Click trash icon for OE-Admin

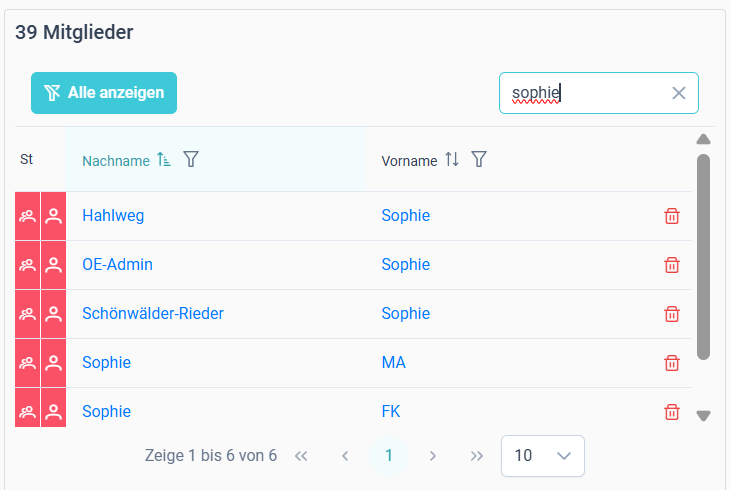pyautogui.click(x=671, y=265)
